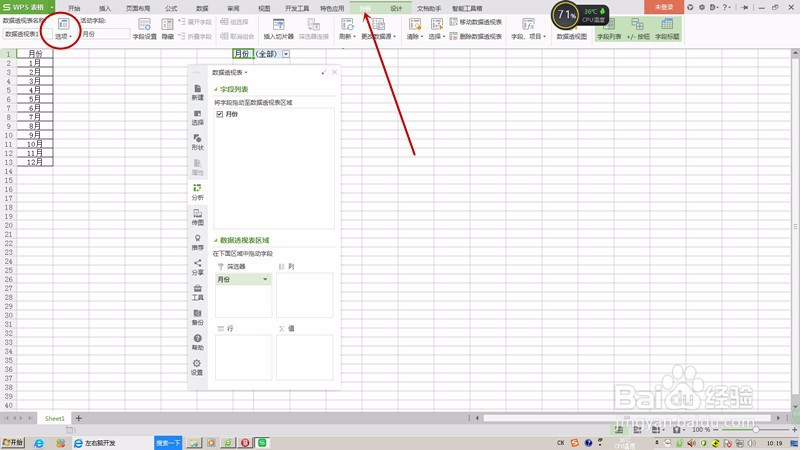Click 属性 properties icon in side panel
800x450 pixels.
[x=197, y=167]
